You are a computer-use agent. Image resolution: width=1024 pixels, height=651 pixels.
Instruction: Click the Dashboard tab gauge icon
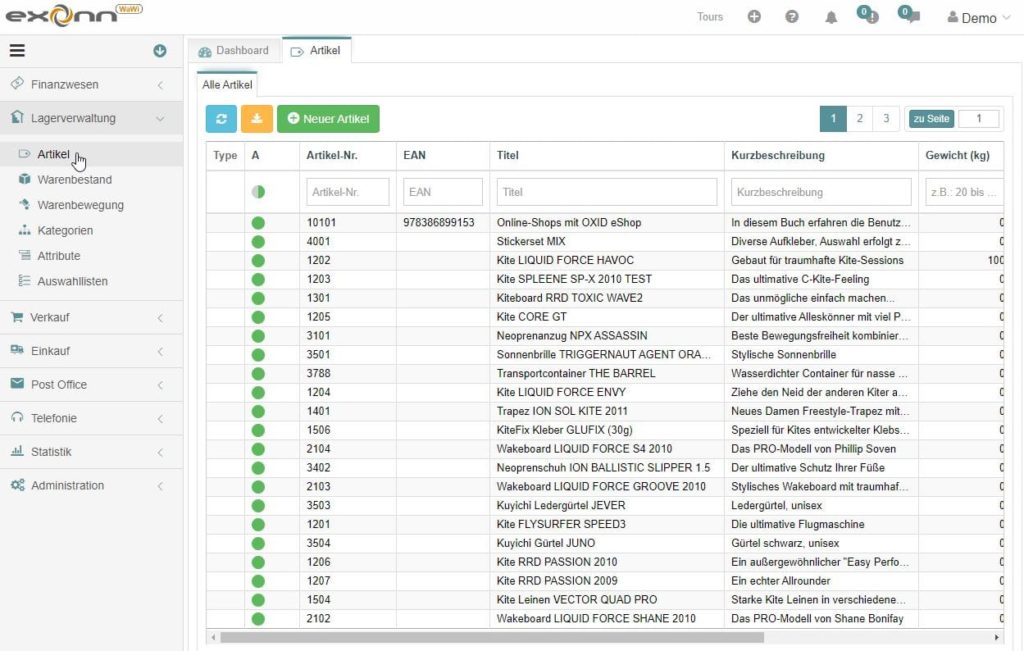click(x=205, y=52)
